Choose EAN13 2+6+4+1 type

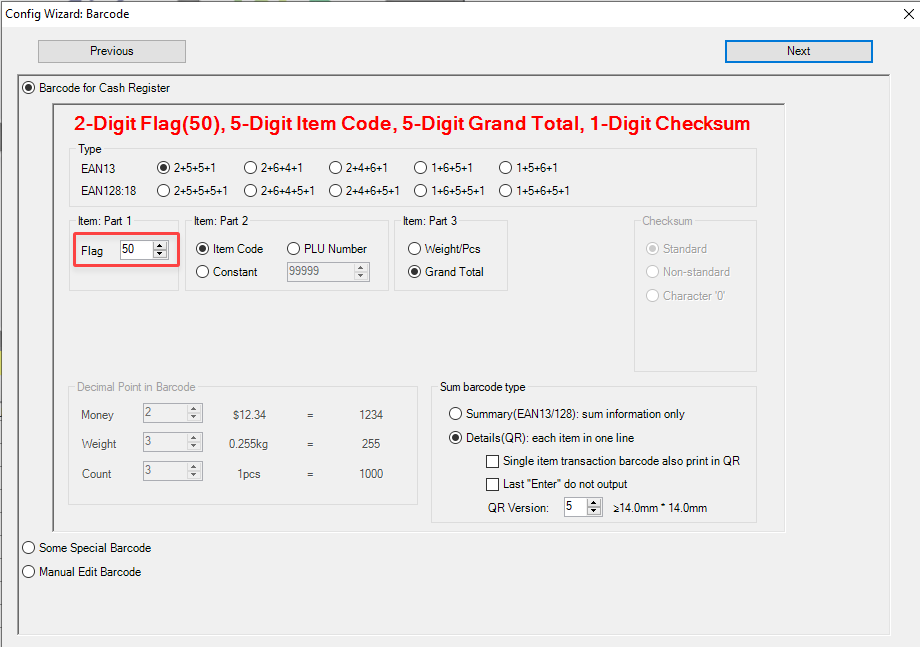coord(251,168)
